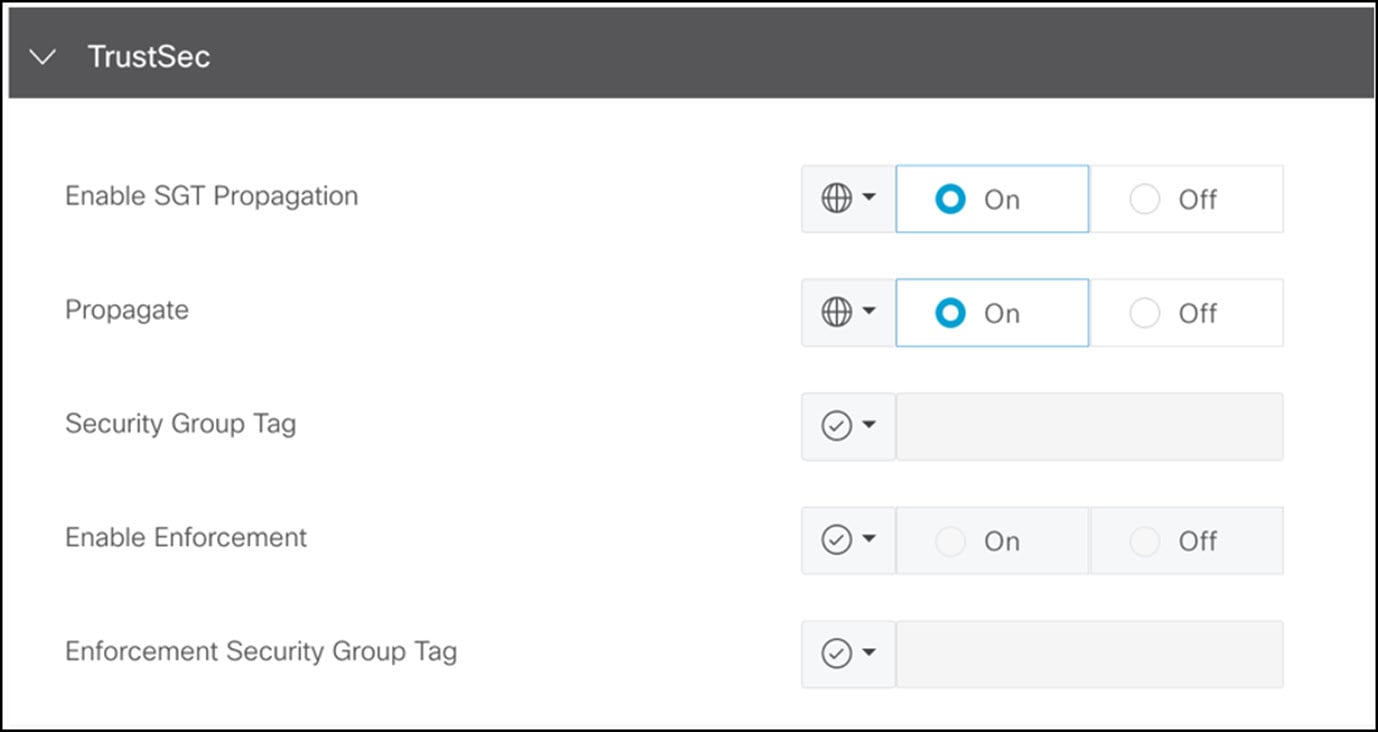Click the Enable Enforcement label
The height and width of the screenshot is (732, 1378).
[186, 538]
